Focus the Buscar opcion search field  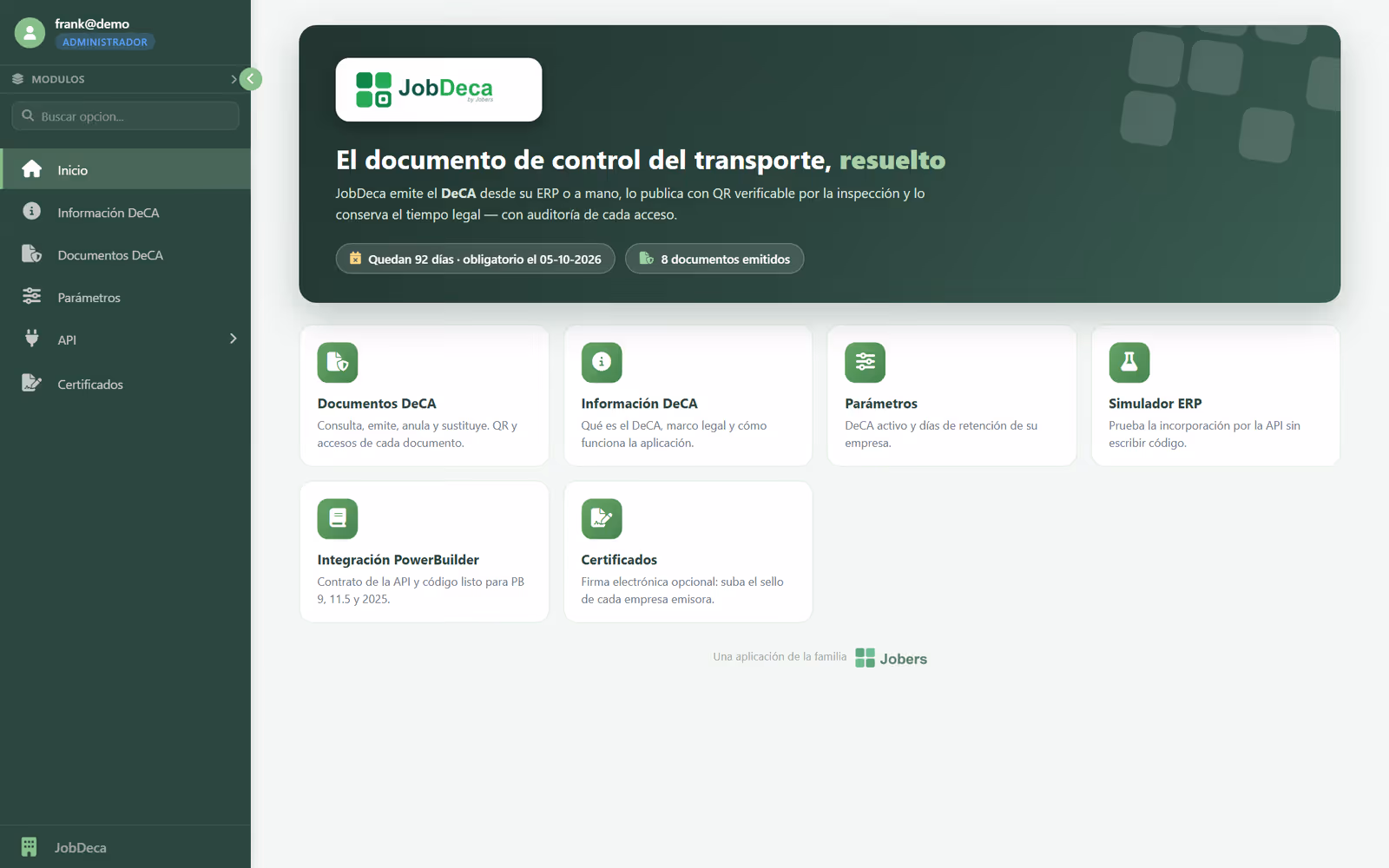tap(126, 116)
